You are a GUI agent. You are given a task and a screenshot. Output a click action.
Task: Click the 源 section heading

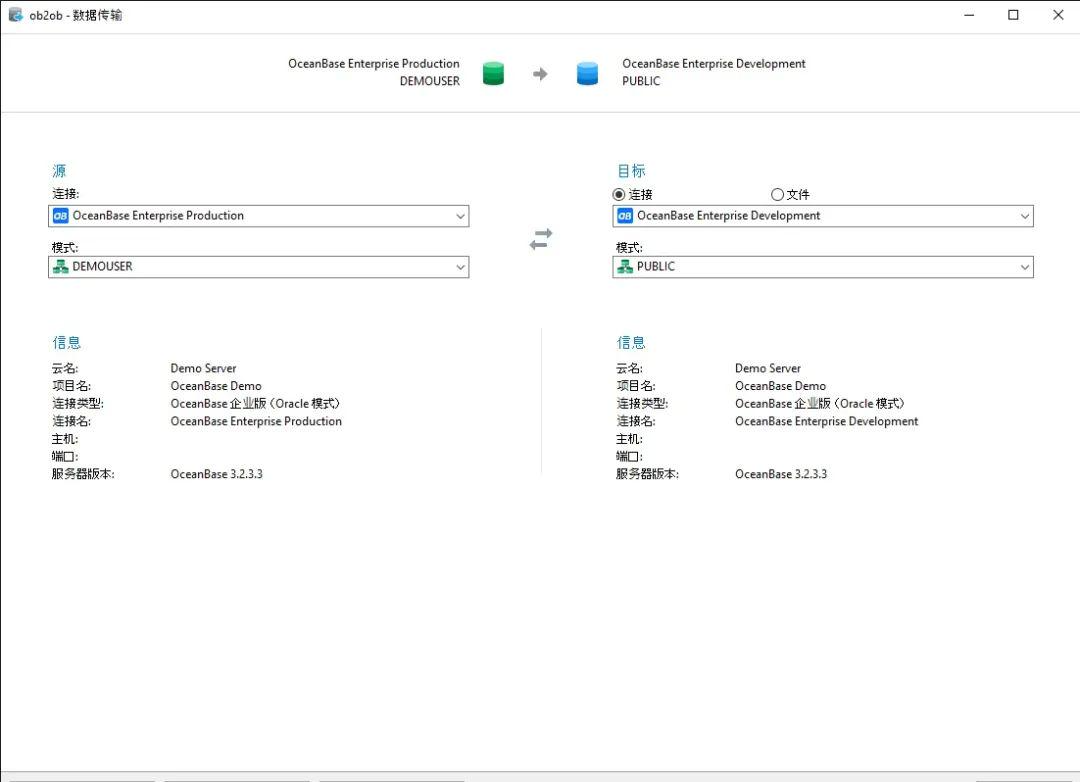[x=59, y=171]
